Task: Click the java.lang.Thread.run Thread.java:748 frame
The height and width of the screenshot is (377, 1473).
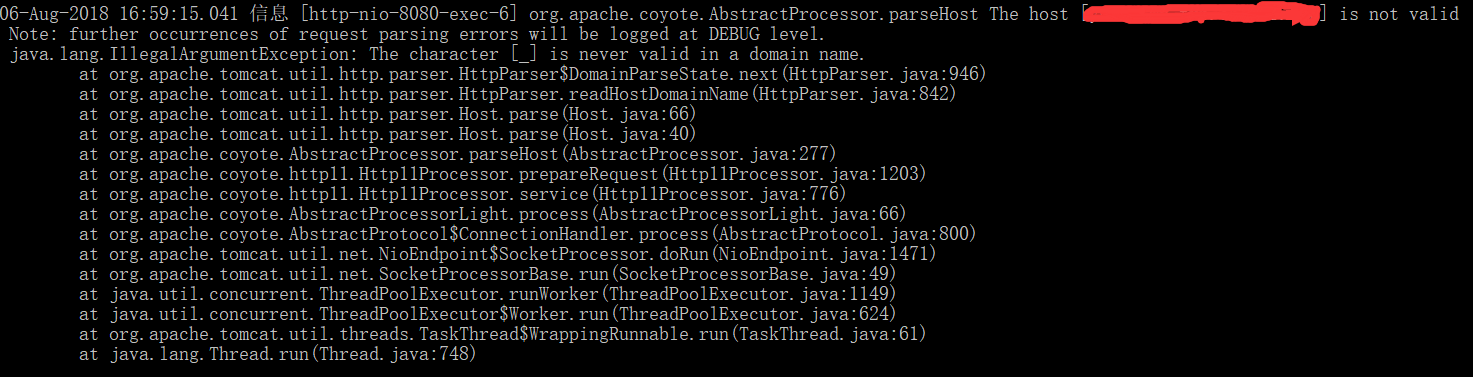Action: 278,354
